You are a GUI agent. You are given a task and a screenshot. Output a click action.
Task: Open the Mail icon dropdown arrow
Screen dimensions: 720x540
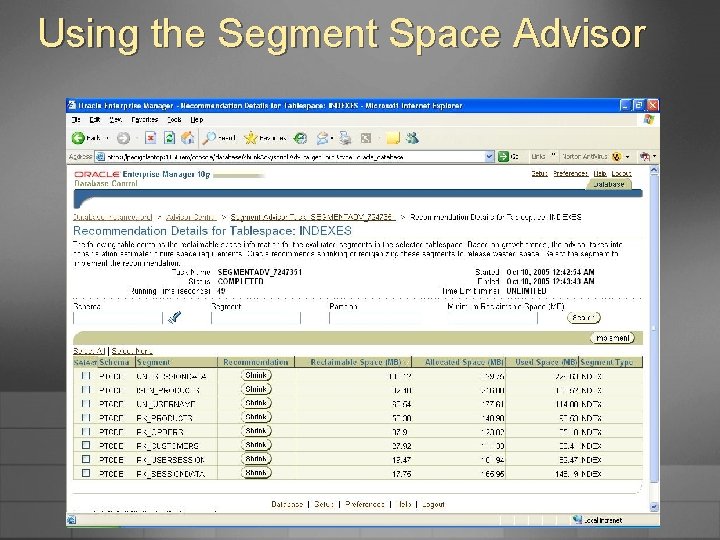tap(332, 138)
